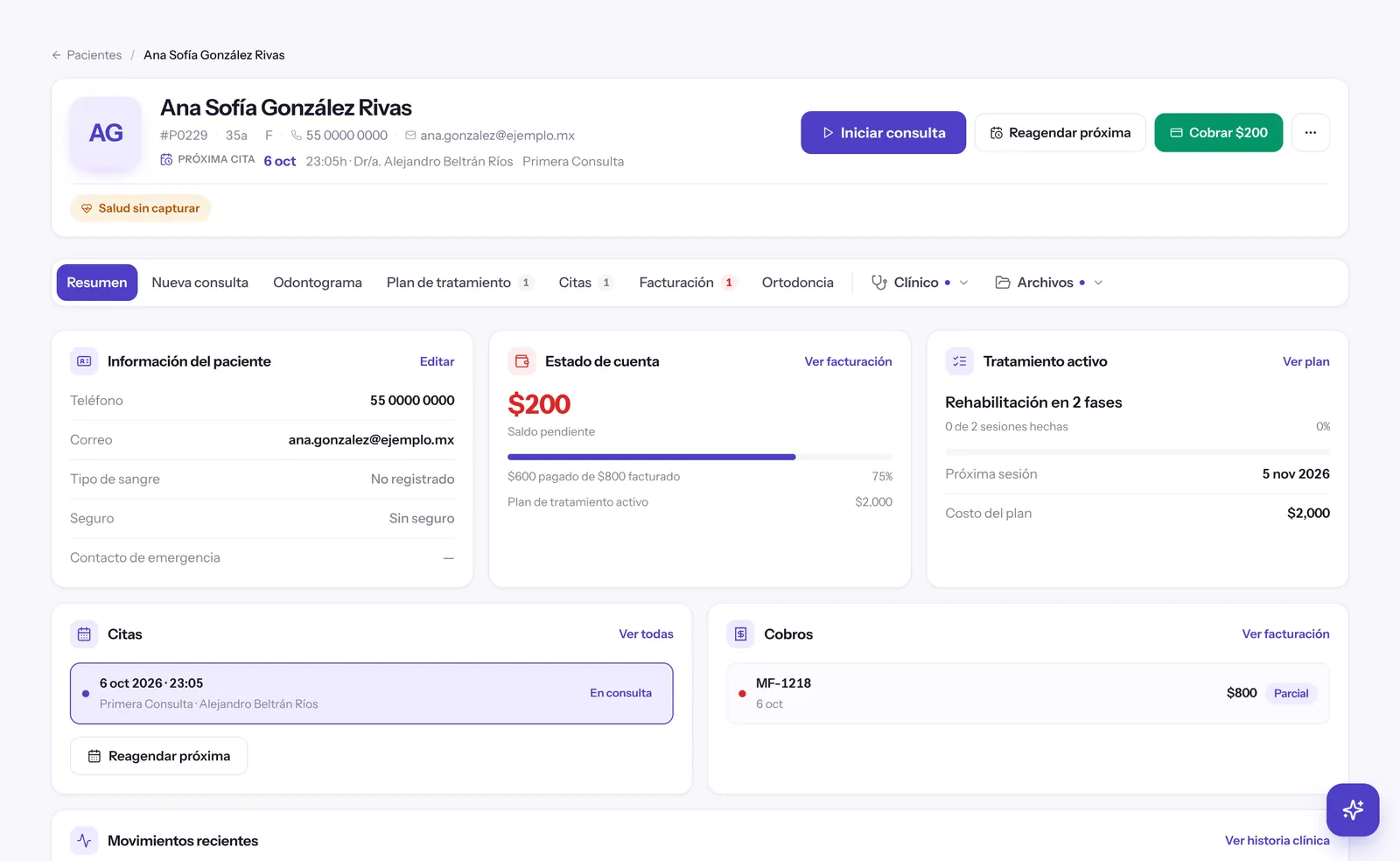Click Reagendar próxima in Citas card
The image size is (1400, 861).
(159, 756)
